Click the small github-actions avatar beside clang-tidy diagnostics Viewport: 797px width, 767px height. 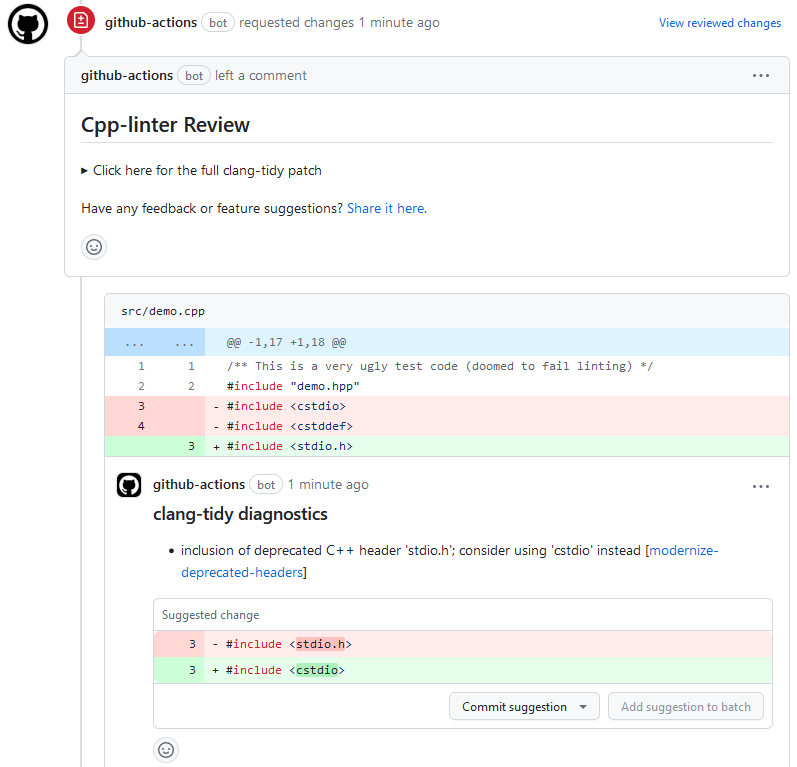pos(129,485)
